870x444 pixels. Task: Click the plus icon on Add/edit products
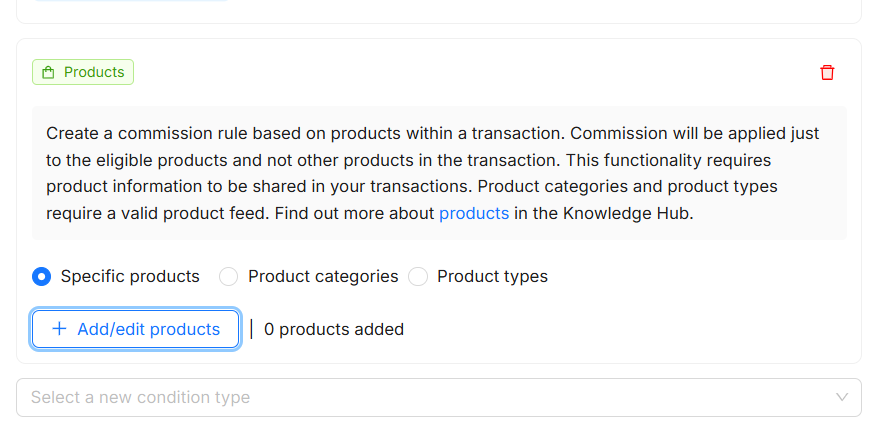point(59,329)
